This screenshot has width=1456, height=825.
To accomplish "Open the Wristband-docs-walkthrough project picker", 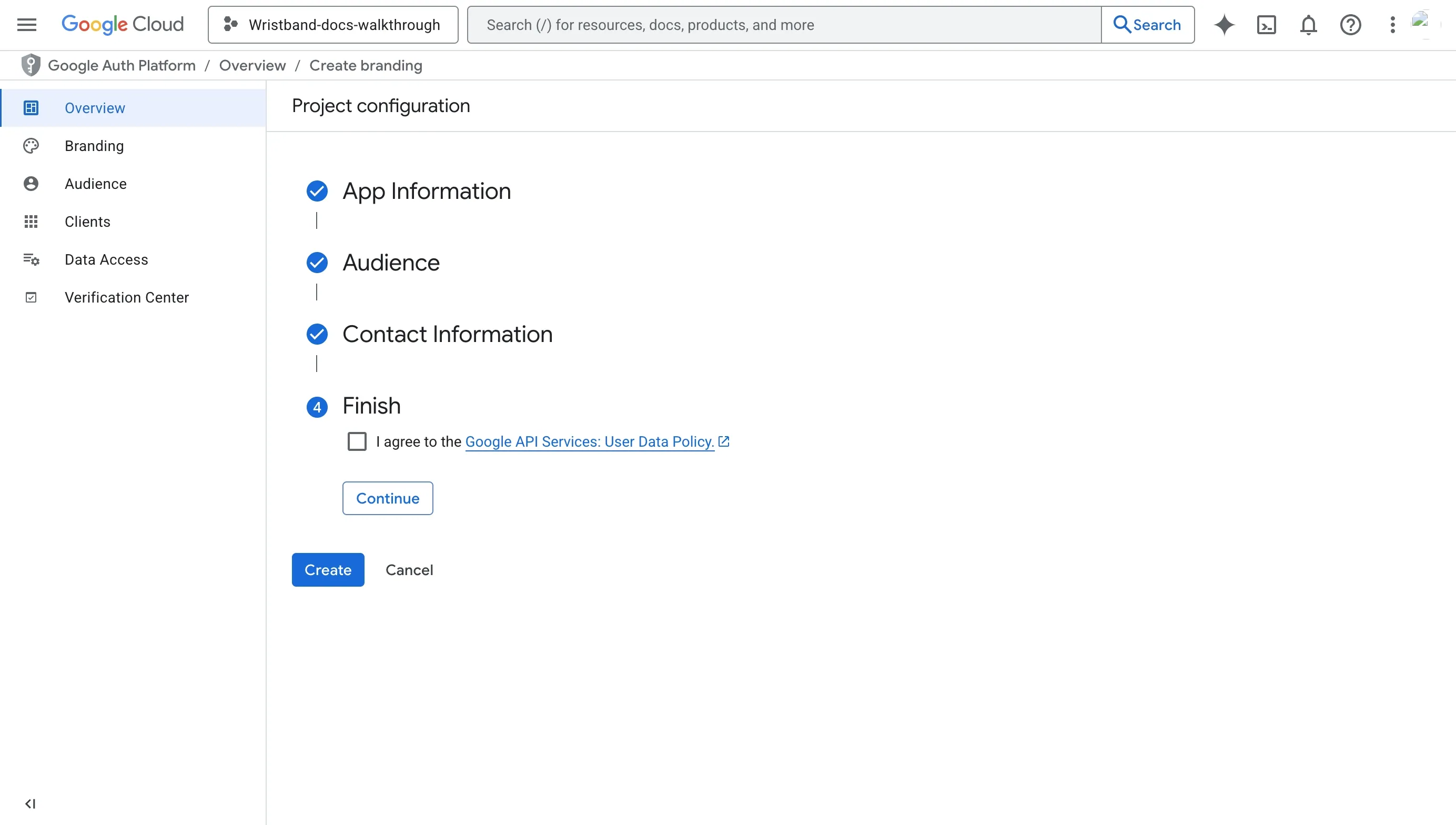I will [333, 25].
